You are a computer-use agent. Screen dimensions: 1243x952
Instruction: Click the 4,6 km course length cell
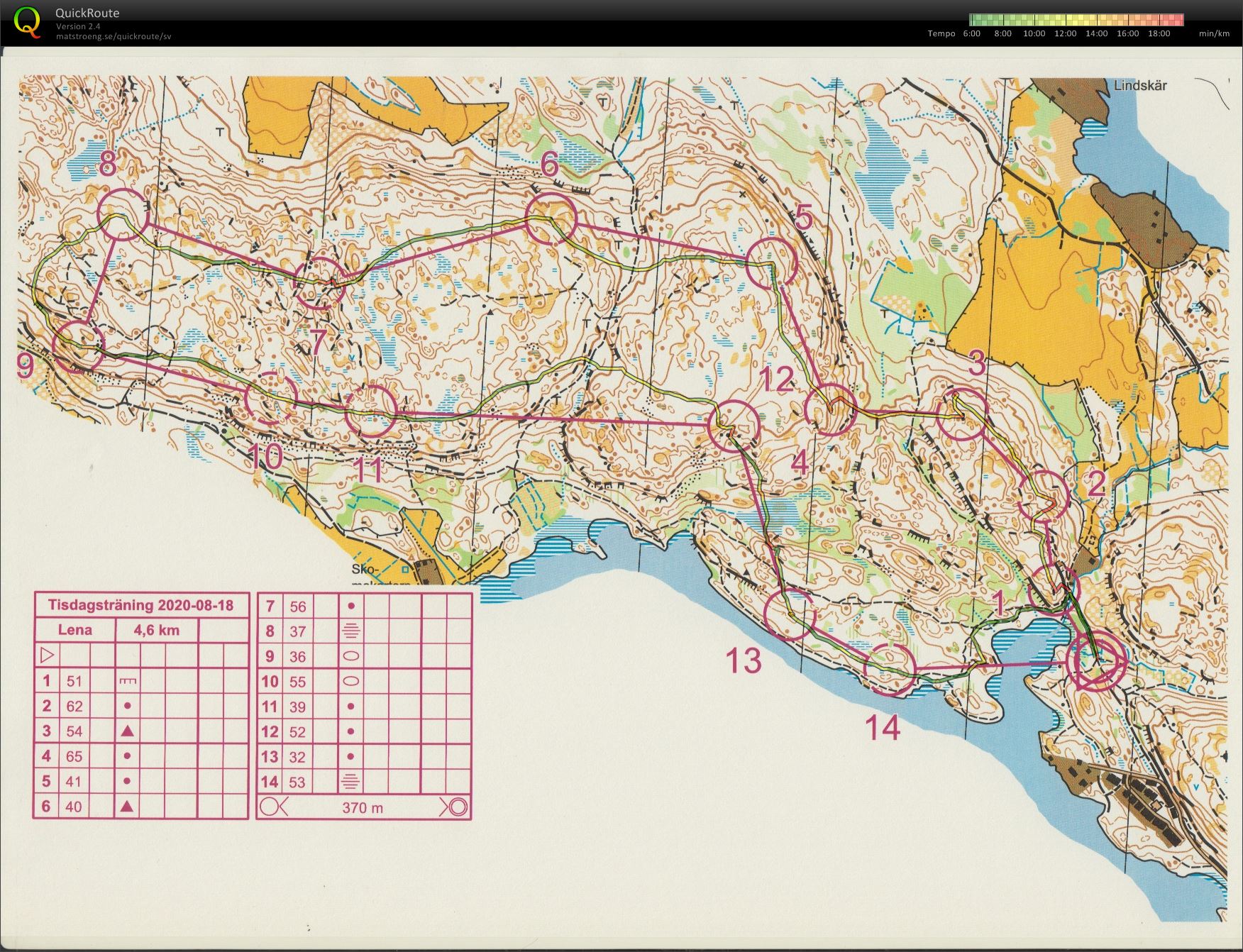pos(156,630)
